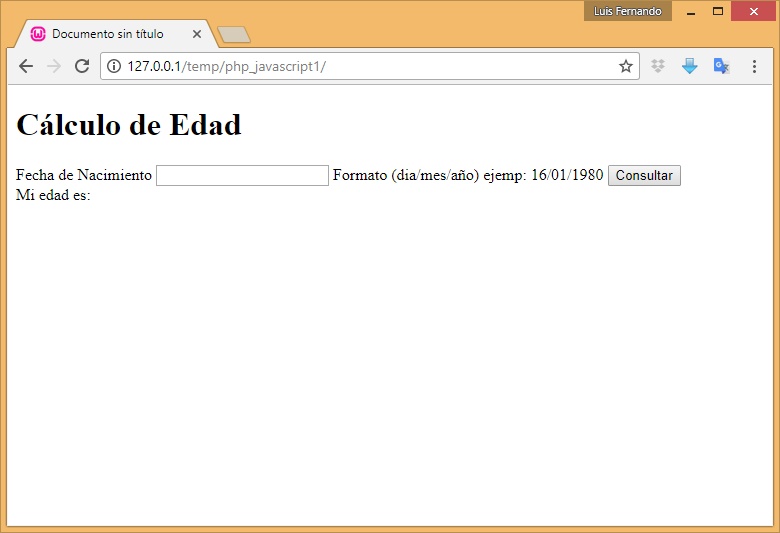Open the Dropbox extension icon

[658, 66]
